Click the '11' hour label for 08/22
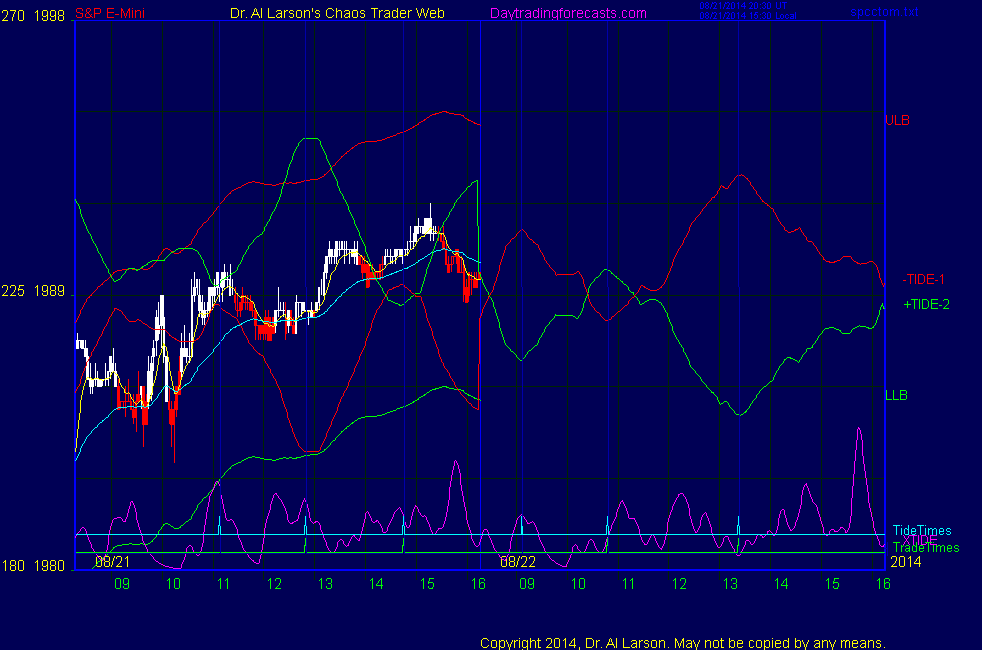Image resolution: width=982 pixels, height=650 pixels. click(x=628, y=584)
